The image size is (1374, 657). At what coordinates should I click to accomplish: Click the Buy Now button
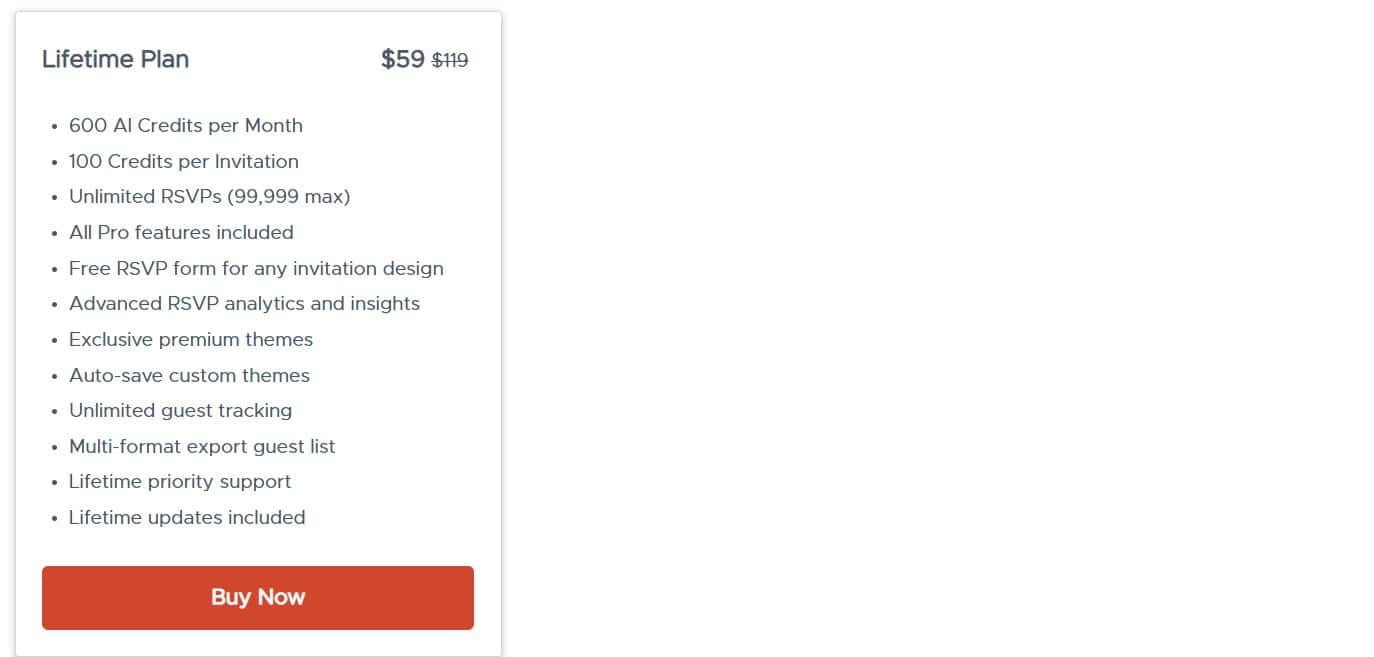(257, 597)
